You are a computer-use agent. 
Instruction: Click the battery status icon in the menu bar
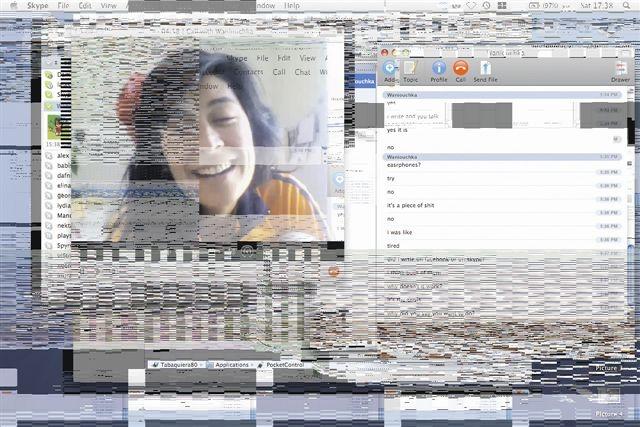click(533, 6)
